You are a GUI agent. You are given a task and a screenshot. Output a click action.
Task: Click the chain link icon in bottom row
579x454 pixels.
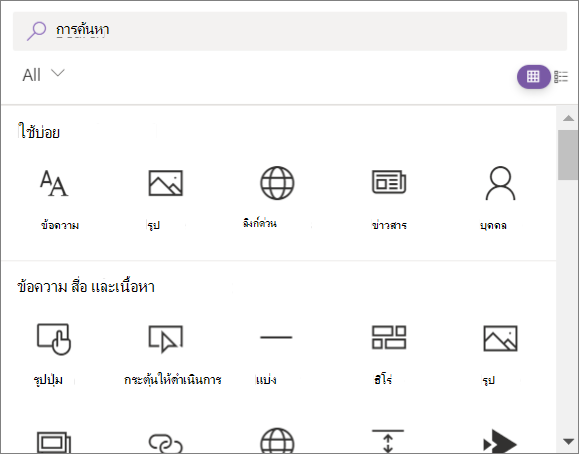165,443
